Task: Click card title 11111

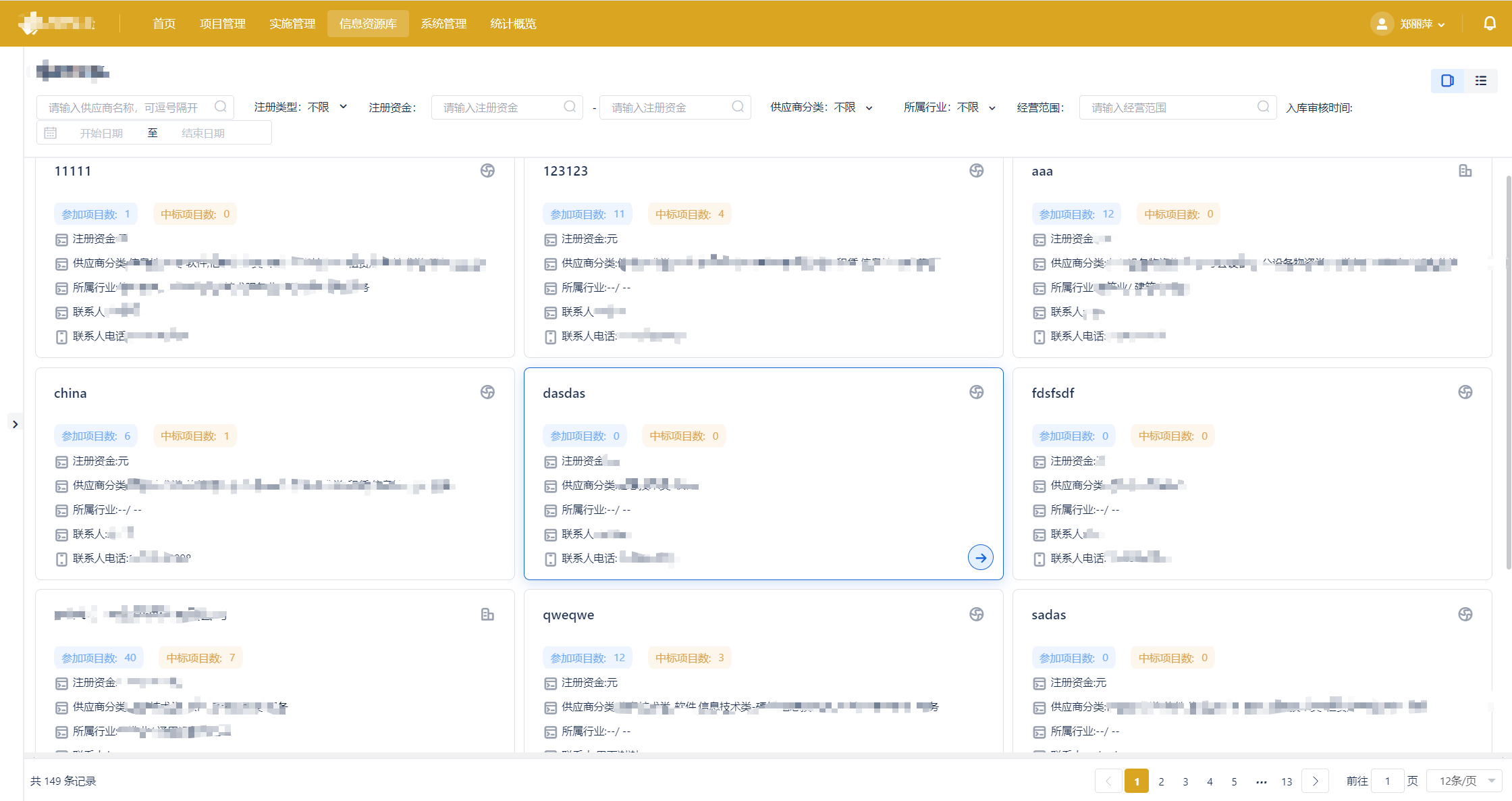Action: pyautogui.click(x=72, y=171)
